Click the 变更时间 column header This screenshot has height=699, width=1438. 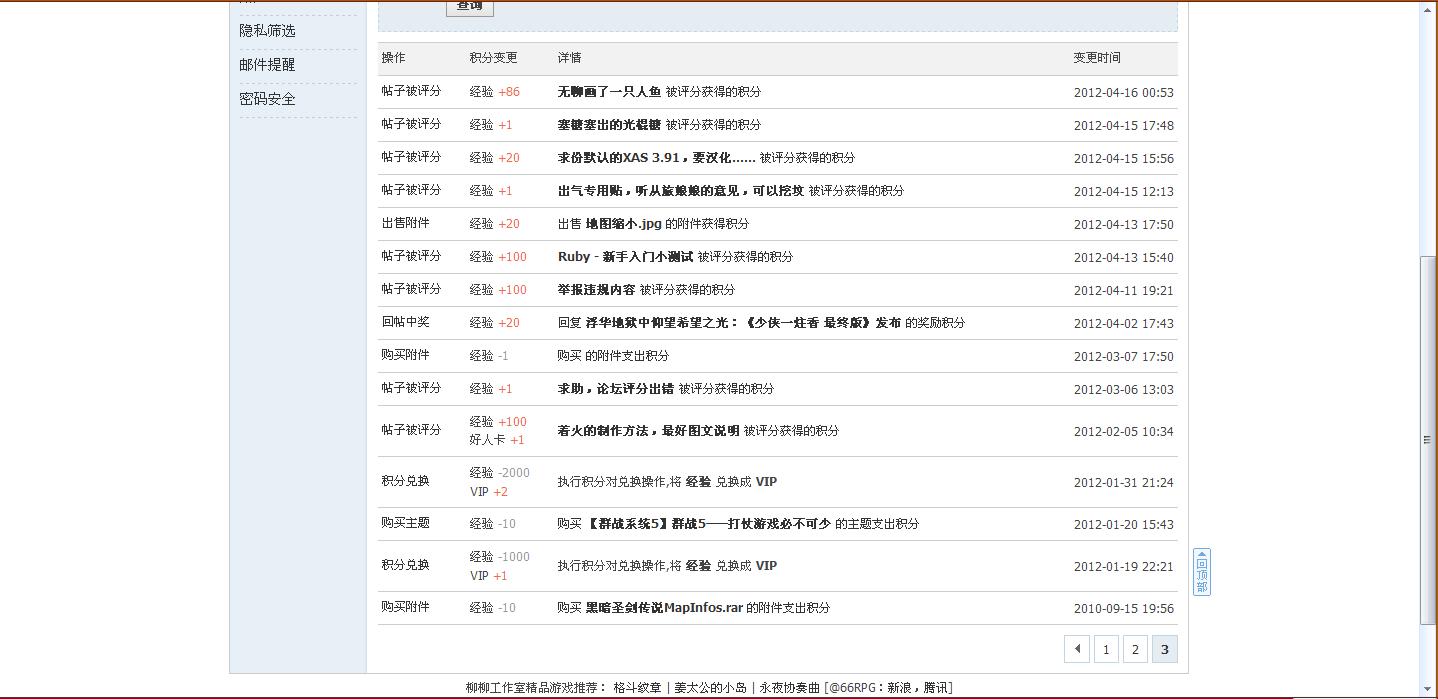(x=1097, y=58)
